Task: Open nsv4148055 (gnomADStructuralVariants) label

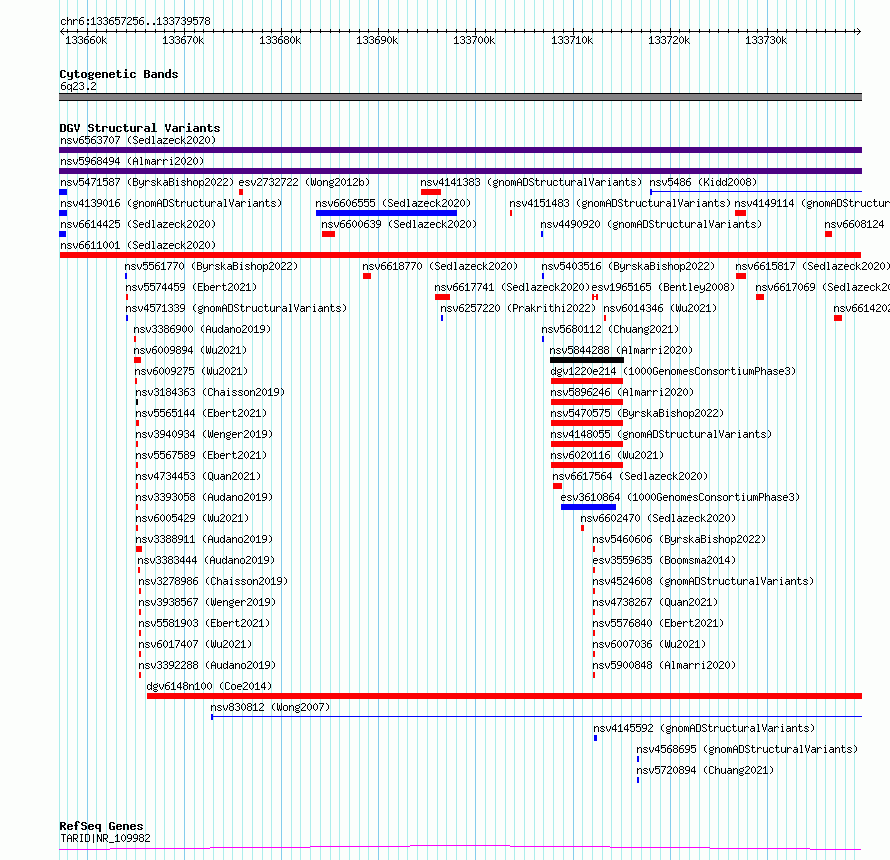Action: tap(661, 434)
